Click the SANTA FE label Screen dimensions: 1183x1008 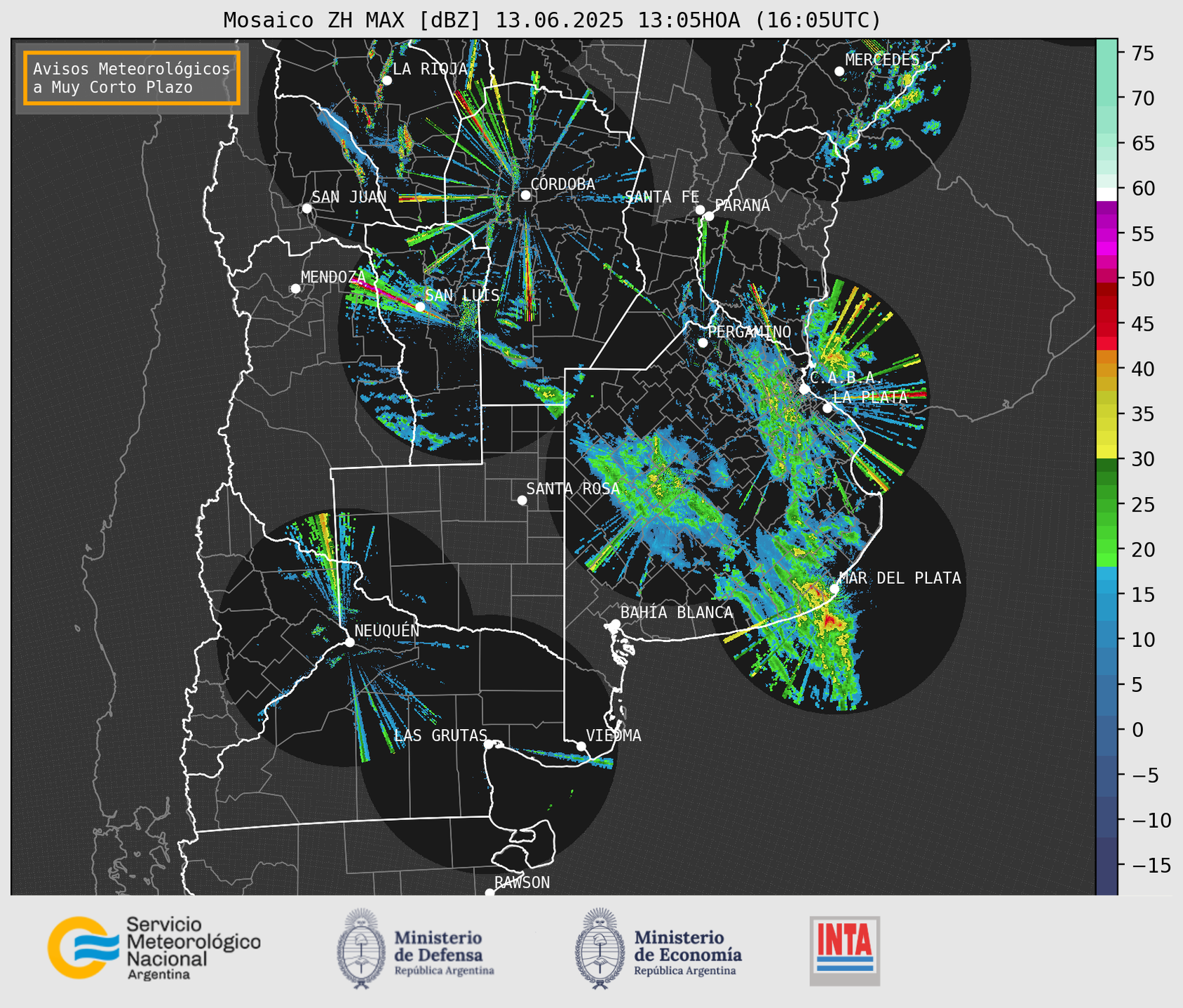coord(662,197)
